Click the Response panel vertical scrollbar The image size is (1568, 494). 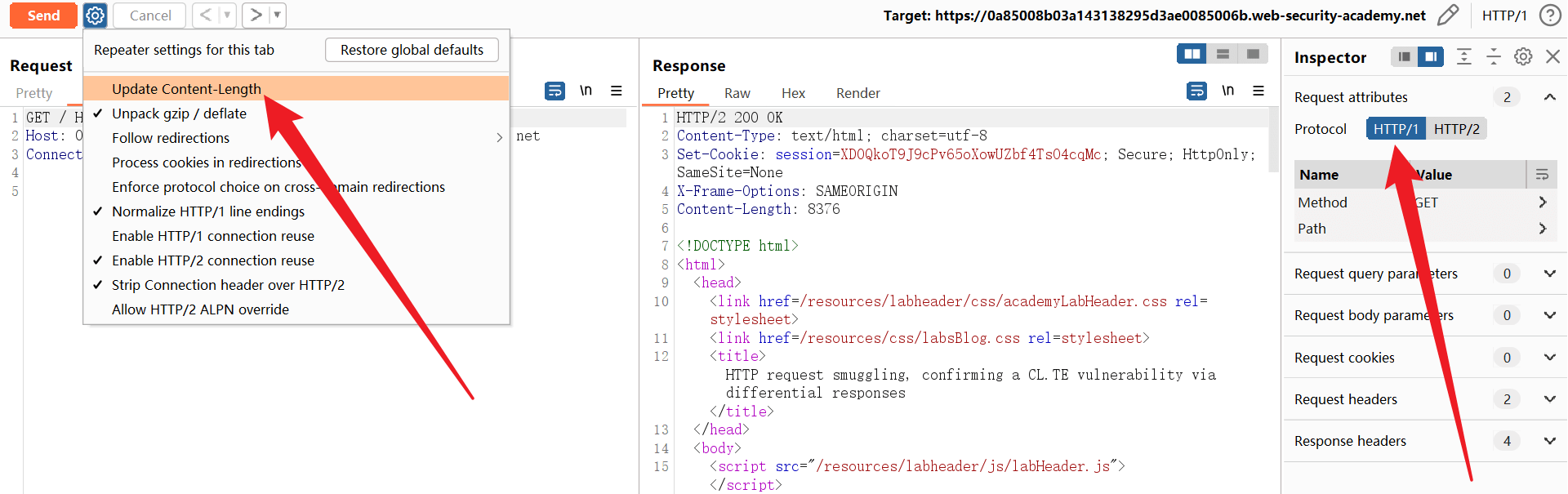pos(1273,140)
